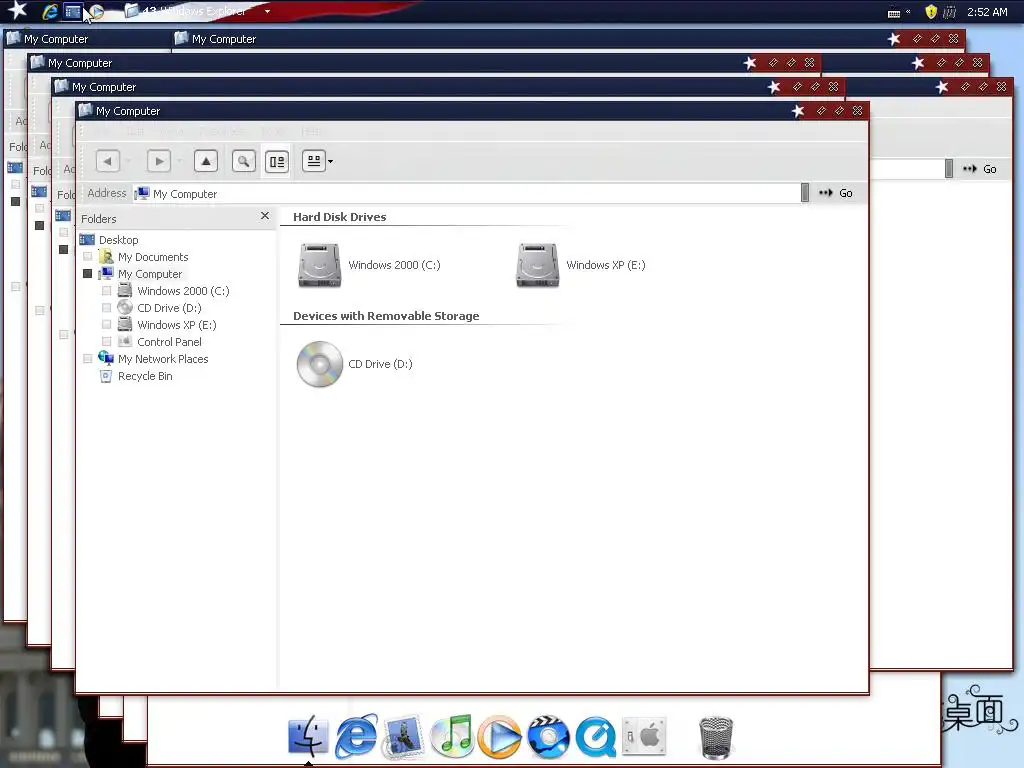Click the star button in front window titlebar
Image resolution: width=1024 pixels, height=768 pixels.
pyautogui.click(x=798, y=111)
